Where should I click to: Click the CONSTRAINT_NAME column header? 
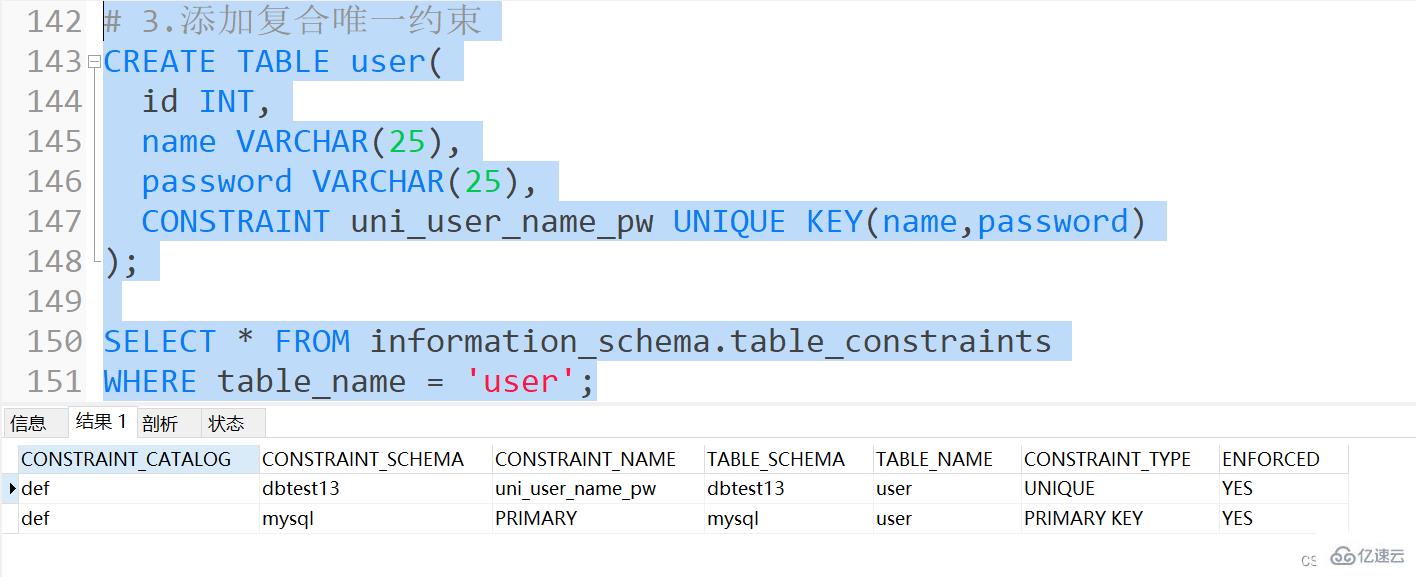pyautogui.click(x=585, y=459)
